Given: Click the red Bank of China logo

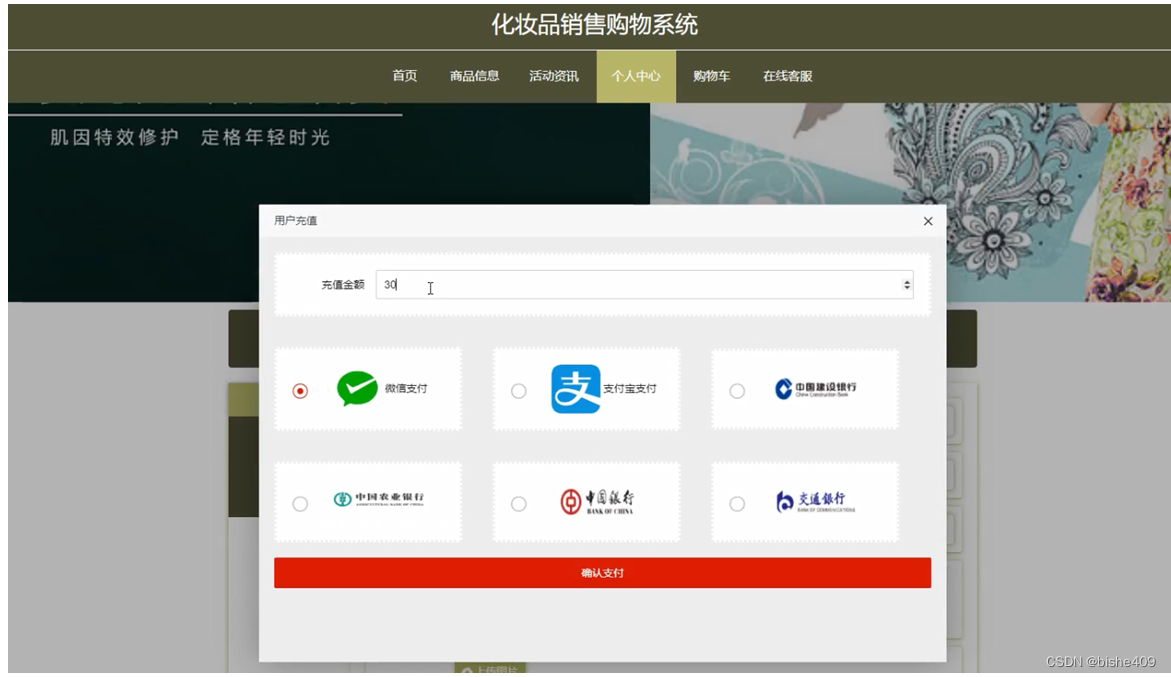Looking at the screenshot, I should point(597,502).
